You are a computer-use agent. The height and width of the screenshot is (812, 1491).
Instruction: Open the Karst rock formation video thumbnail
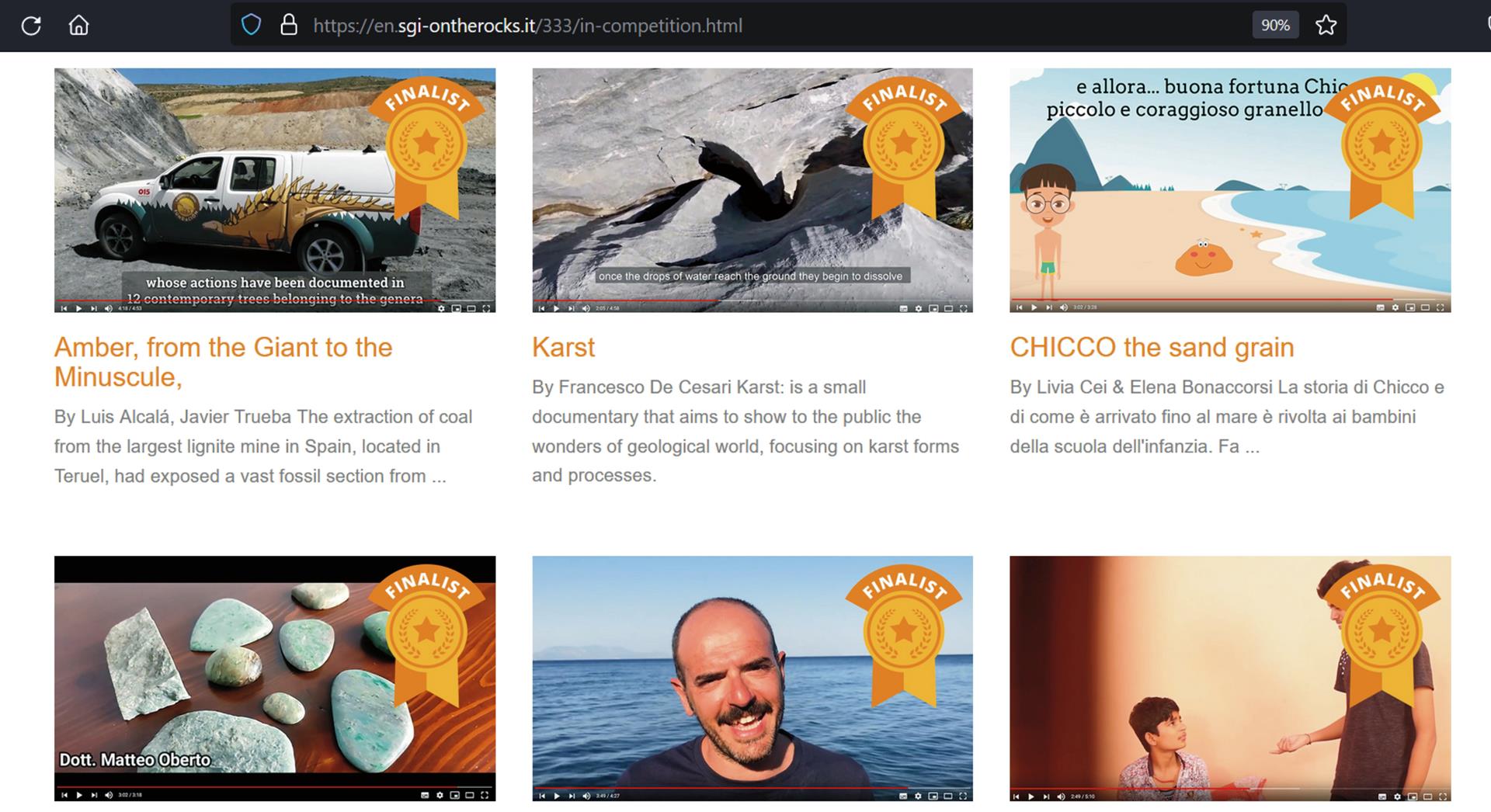point(752,190)
